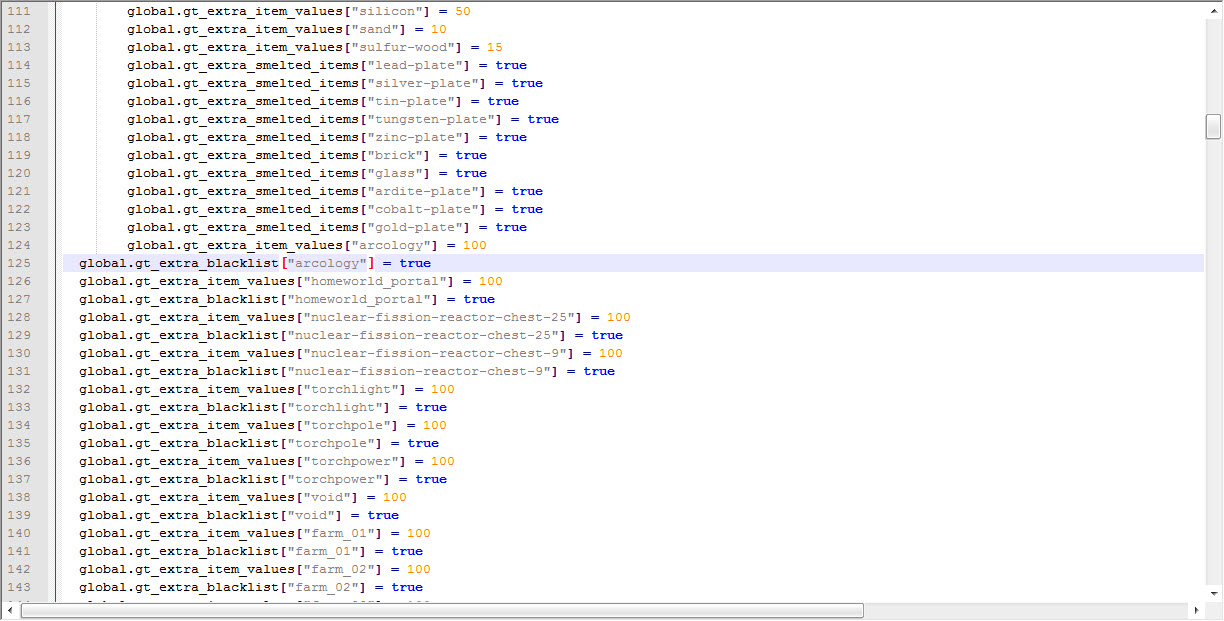Click the horizontal scrollbar thumb
The width and height of the screenshot is (1224, 621).
click(440, 610)
